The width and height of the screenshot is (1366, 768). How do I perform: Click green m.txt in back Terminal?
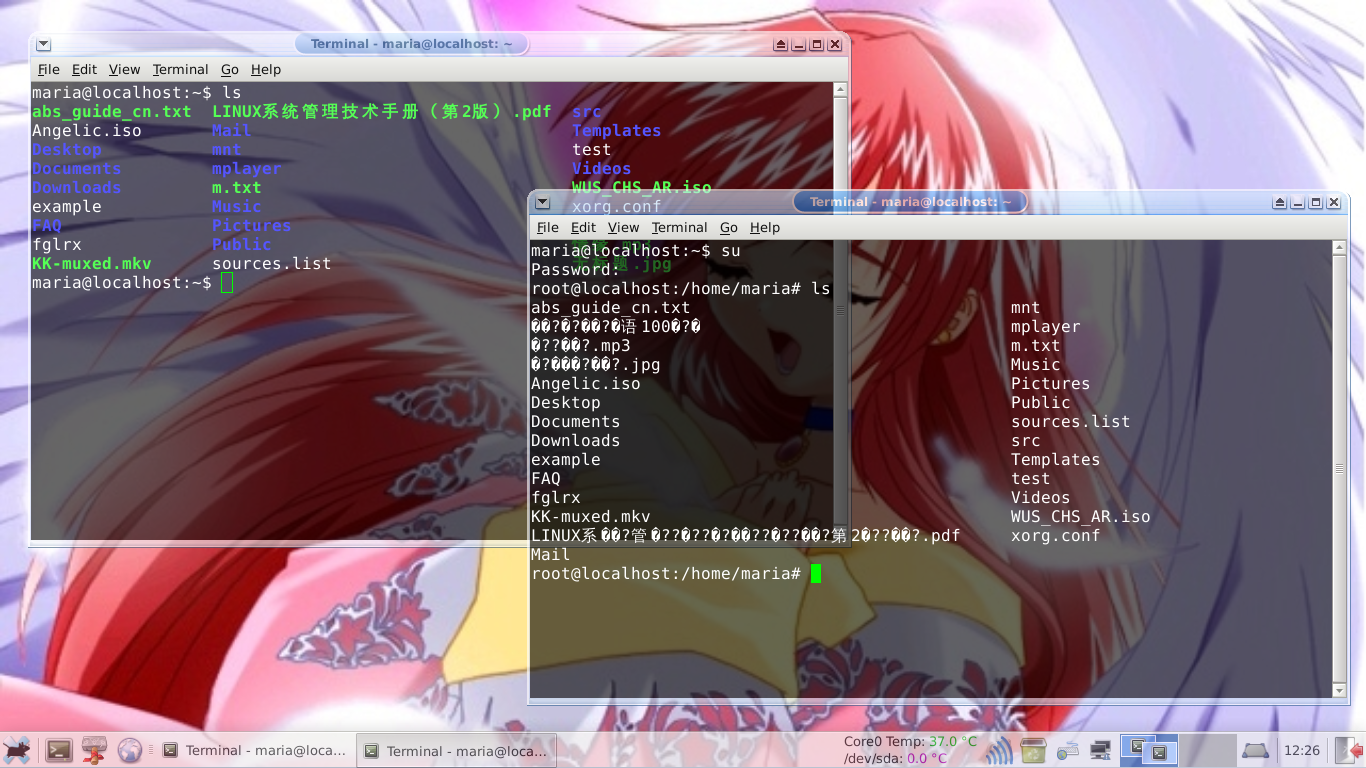coord(236,188)
